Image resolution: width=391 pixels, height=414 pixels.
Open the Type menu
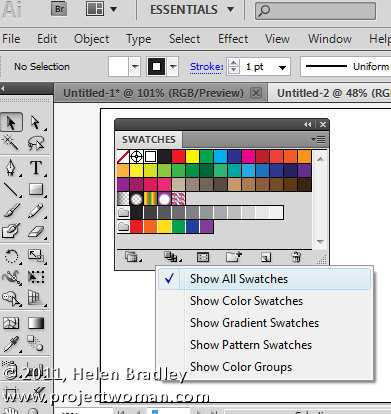click(139, 39)
